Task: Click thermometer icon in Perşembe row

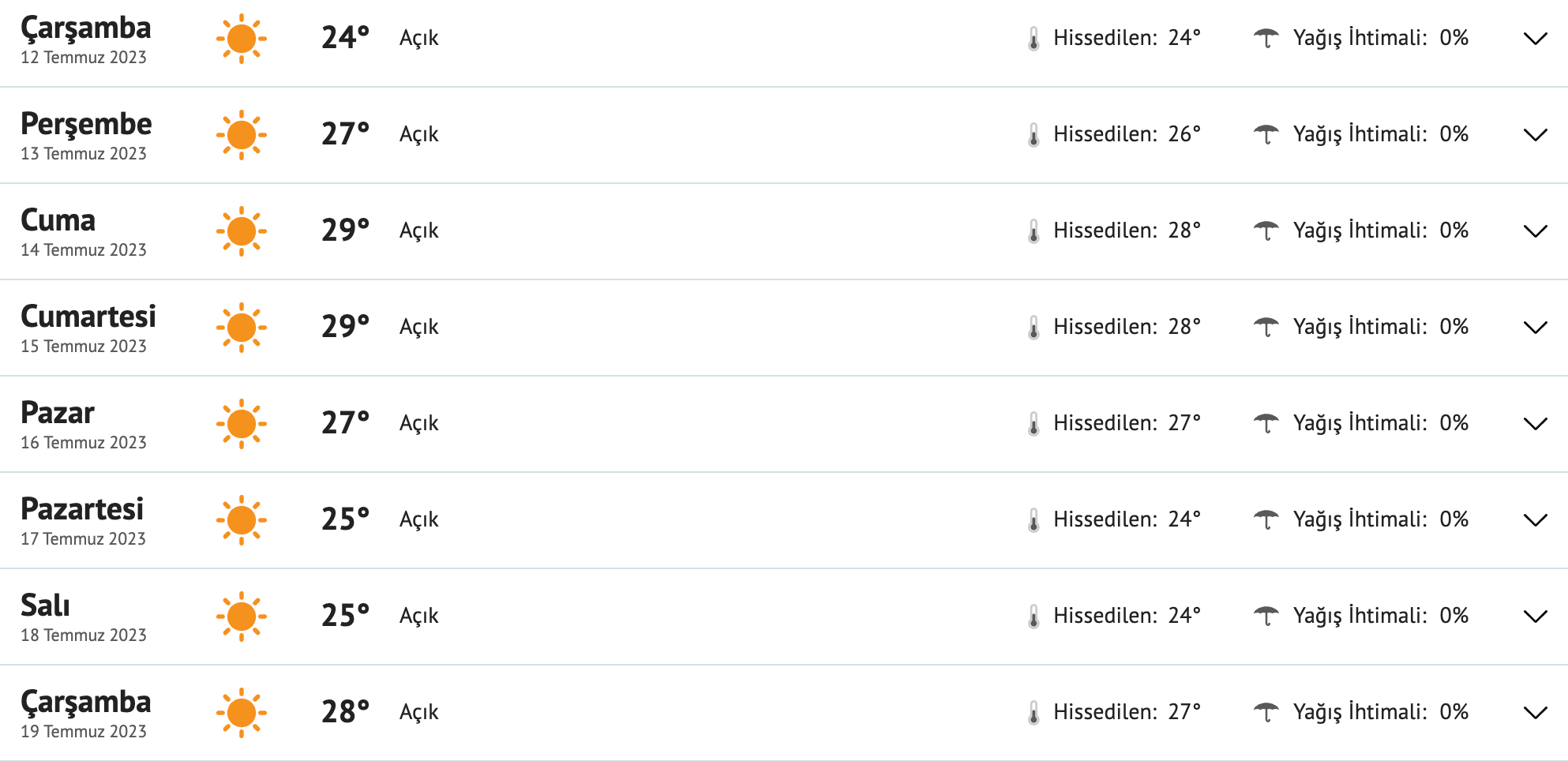Action: [1033, 135]
